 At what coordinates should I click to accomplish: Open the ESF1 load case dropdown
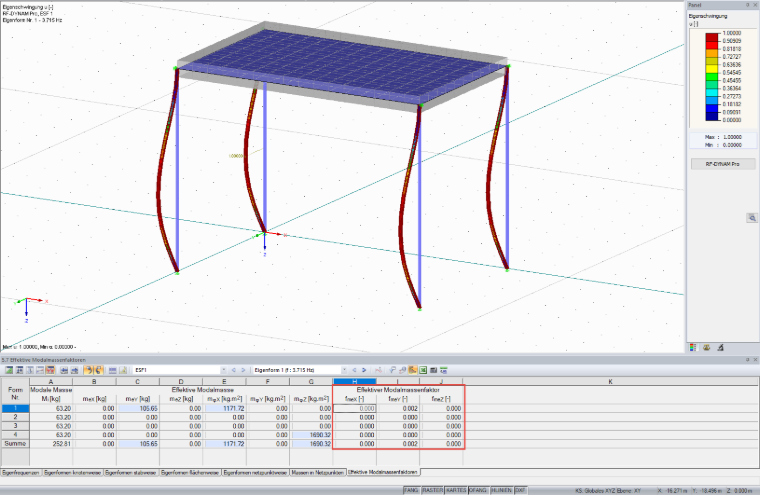(x=223, y=370)
